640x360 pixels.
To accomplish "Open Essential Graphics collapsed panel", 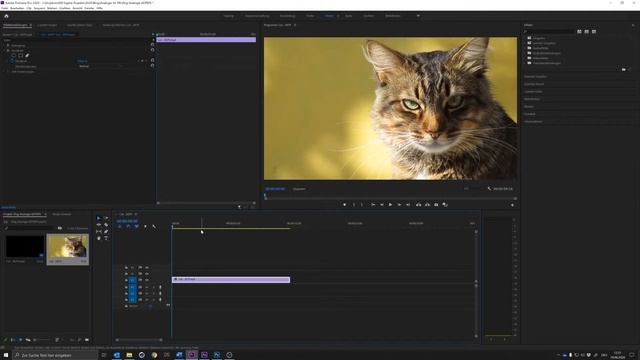I will point(535,76).
